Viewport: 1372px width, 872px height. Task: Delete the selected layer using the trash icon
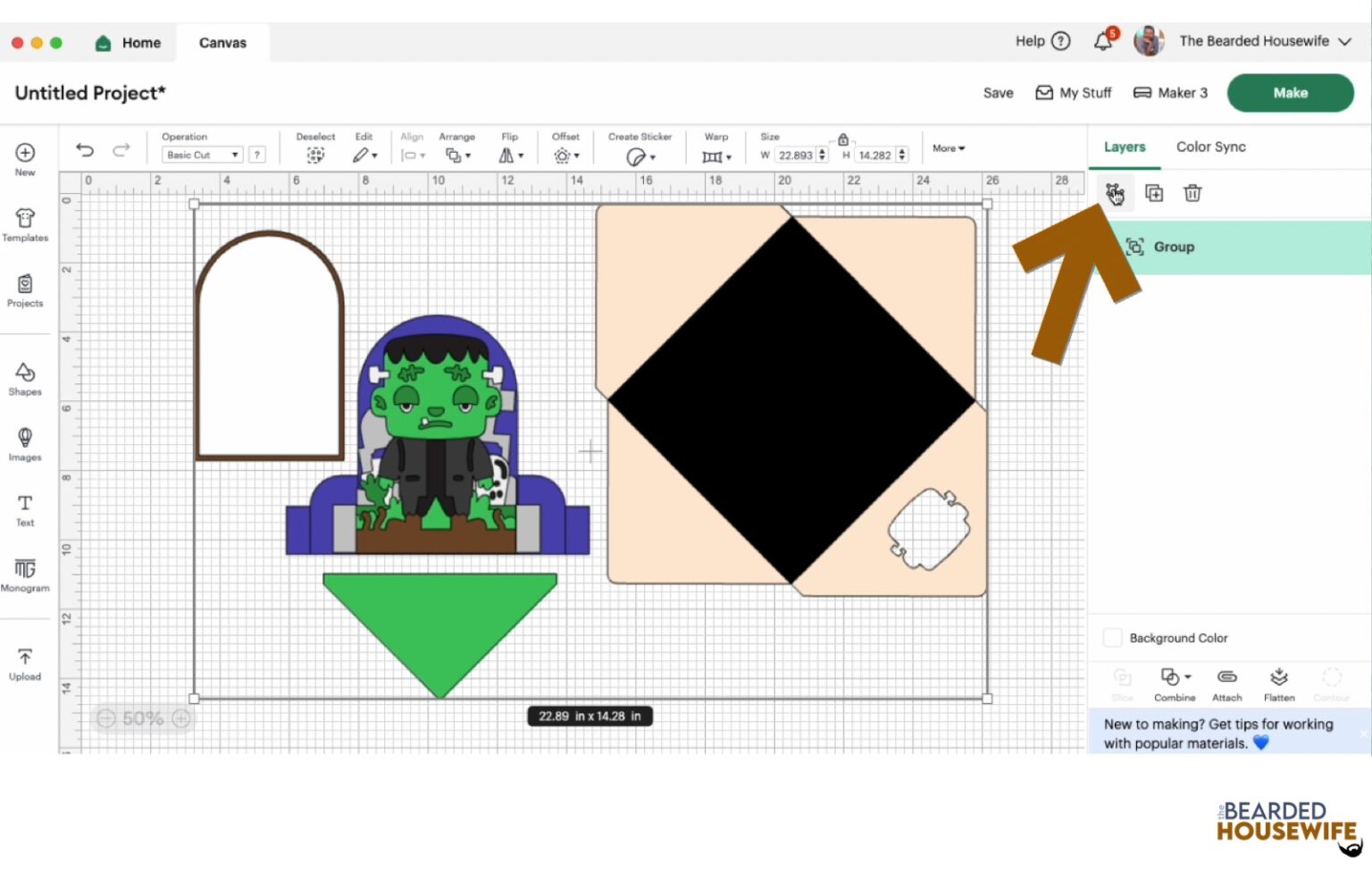(x=1192, y=193)
